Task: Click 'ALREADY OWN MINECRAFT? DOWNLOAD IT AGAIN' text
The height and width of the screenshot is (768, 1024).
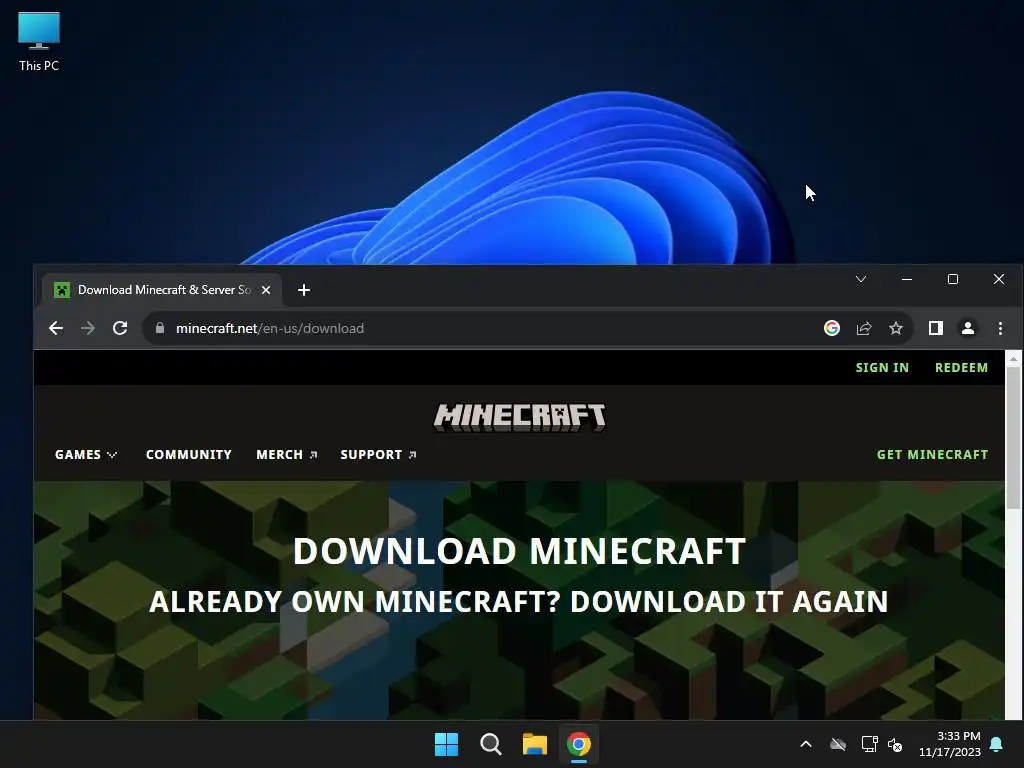Action: click(519, 601)
